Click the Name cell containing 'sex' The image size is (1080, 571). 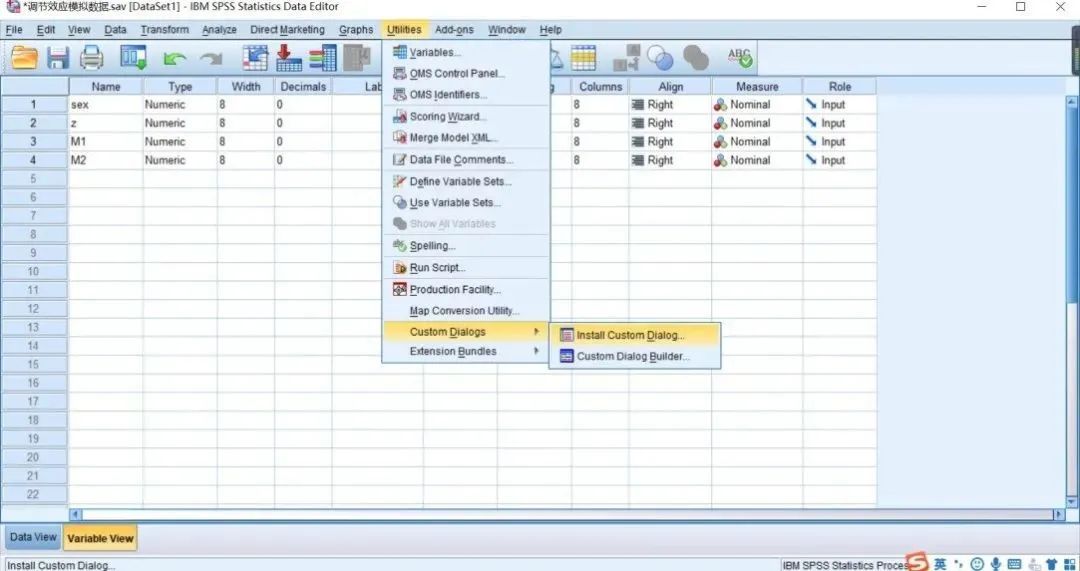coord(105,105)
